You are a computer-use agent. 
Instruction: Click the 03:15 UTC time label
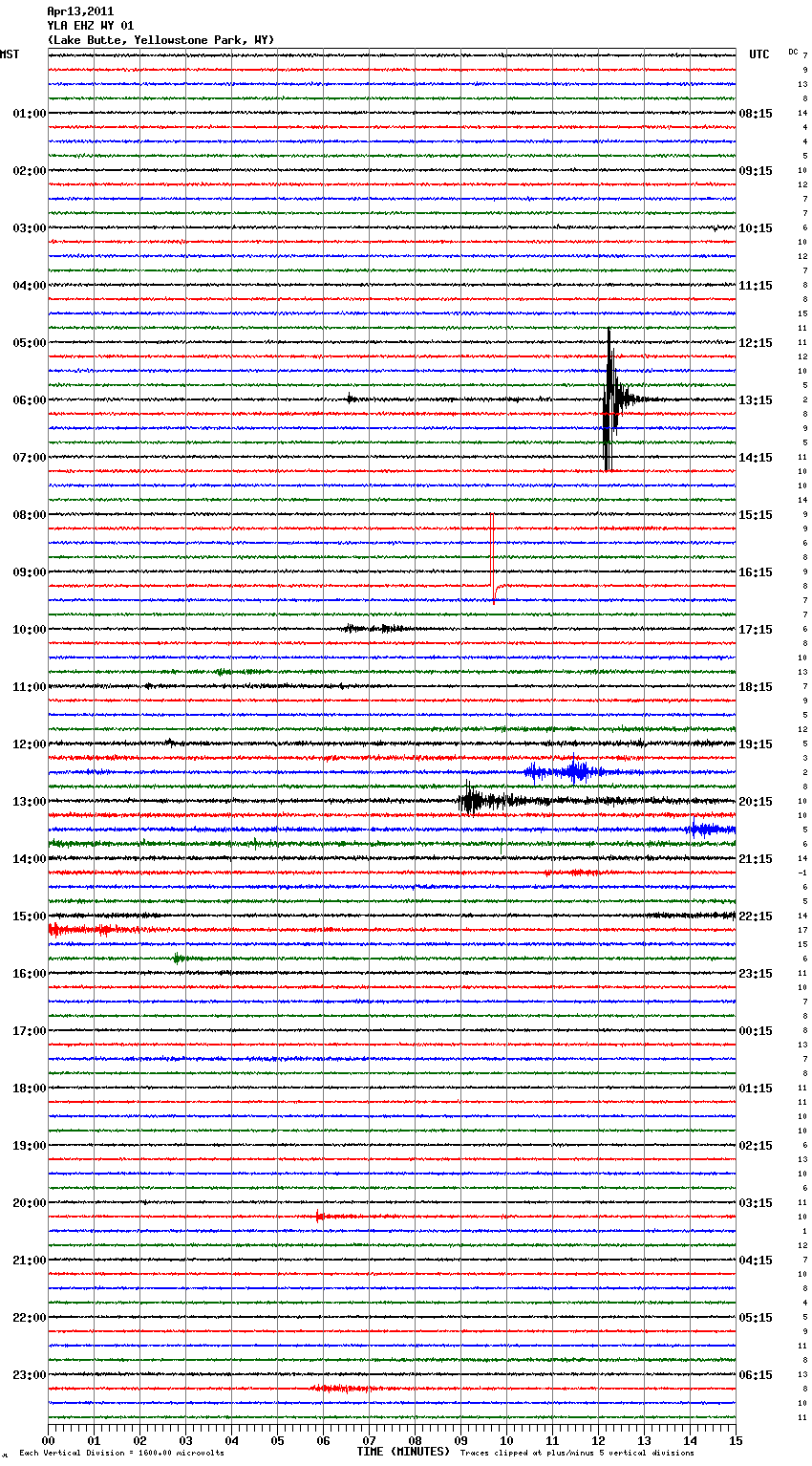(756, 1203)
